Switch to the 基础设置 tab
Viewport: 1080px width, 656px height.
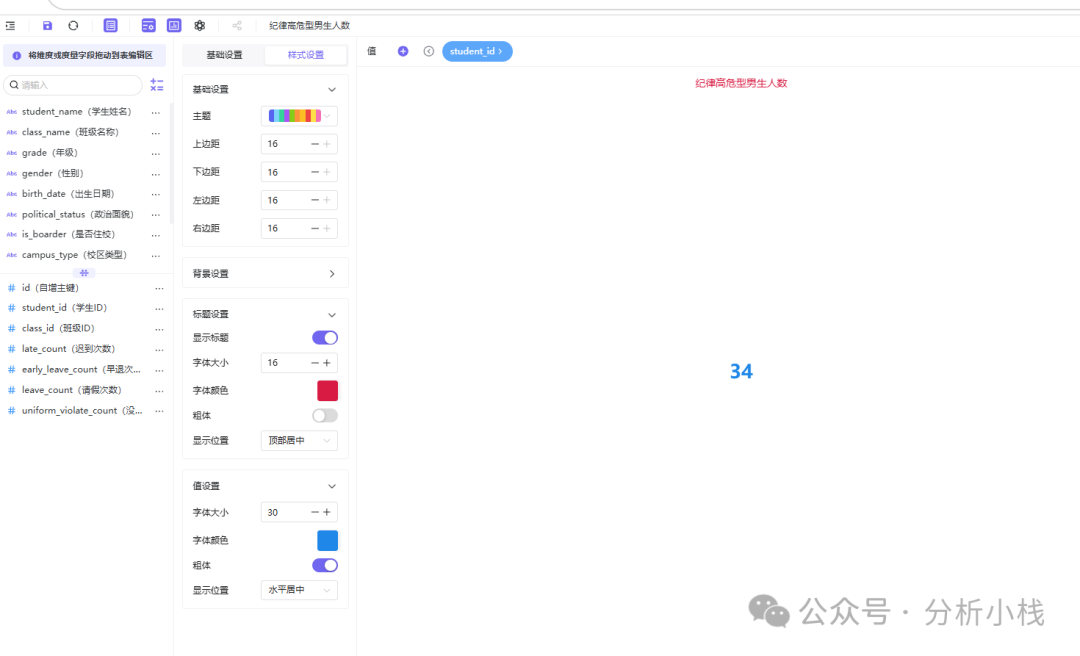[x=225, y=54]
